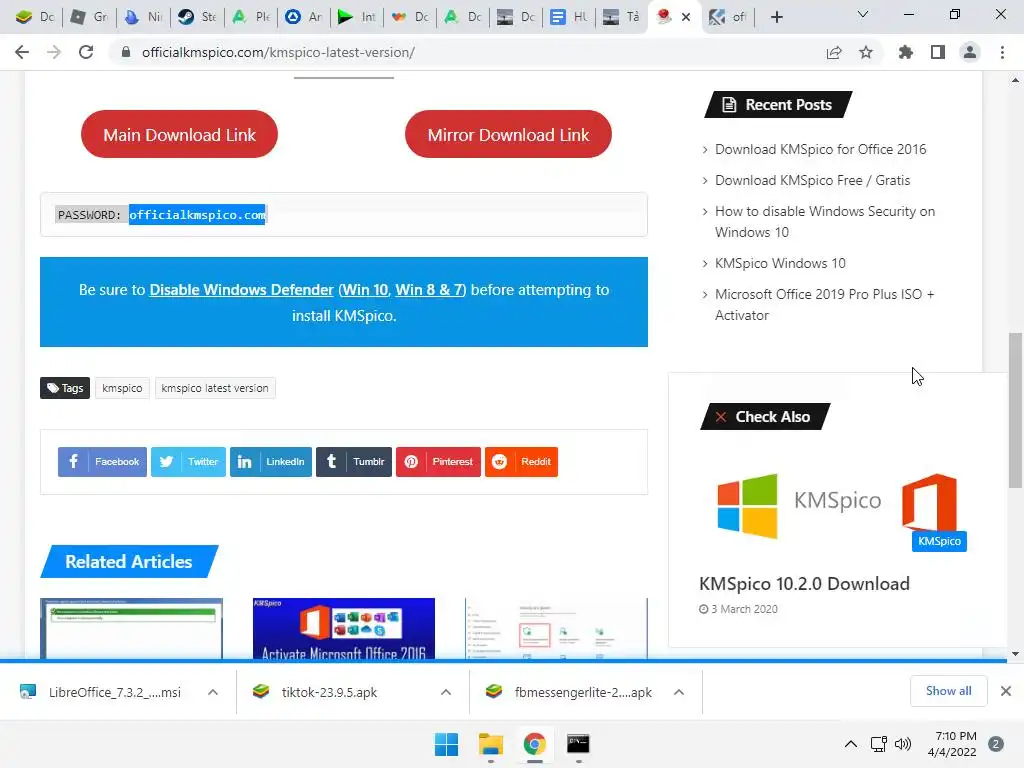Close the active kmspico tab
The height and width of the screenshot is (768, 1024).
pos(686,17)
